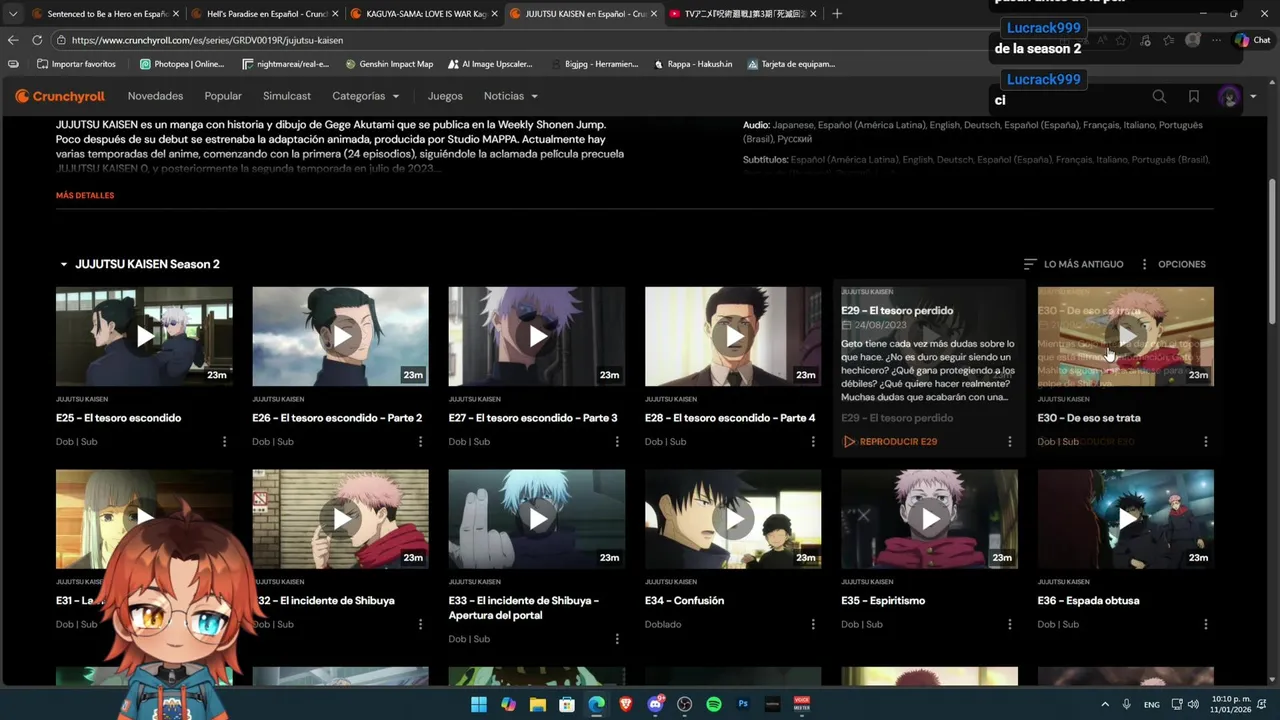The image size is (1280, 720).
Task: Open the Copilot Chat button in Edge
Action: (1252, 40)
